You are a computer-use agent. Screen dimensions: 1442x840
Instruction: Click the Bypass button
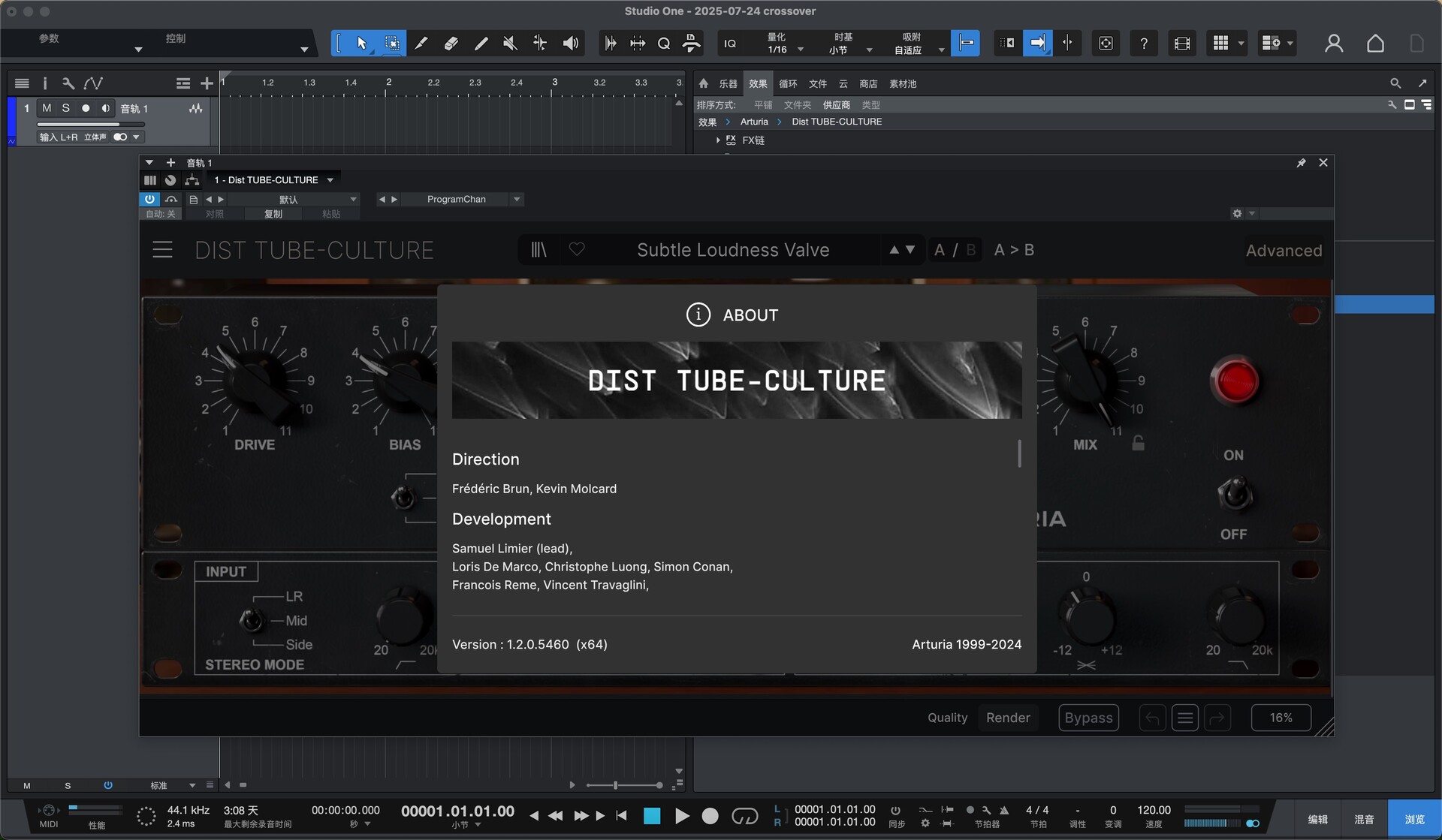(x=1088, y=718)
